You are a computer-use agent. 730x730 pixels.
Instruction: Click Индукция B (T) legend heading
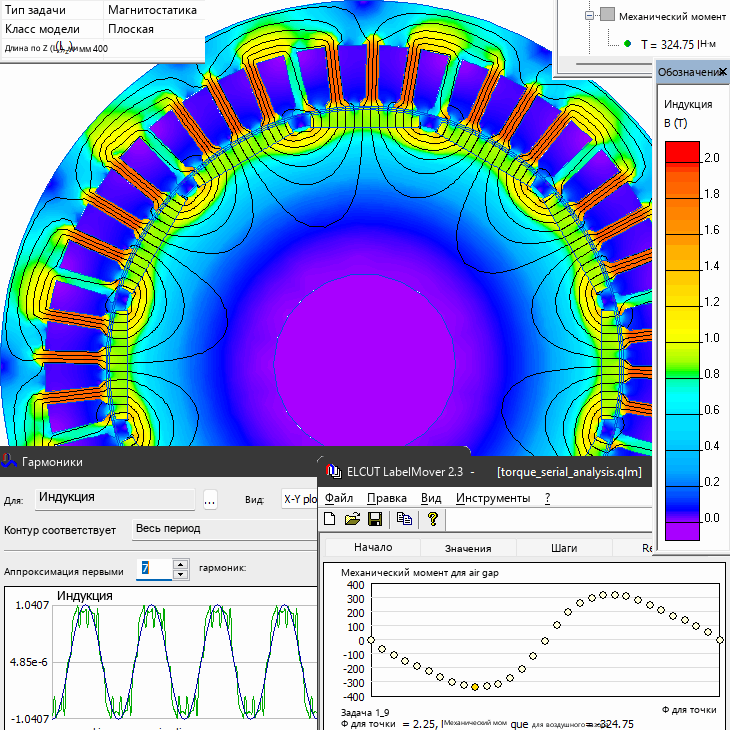688,113
